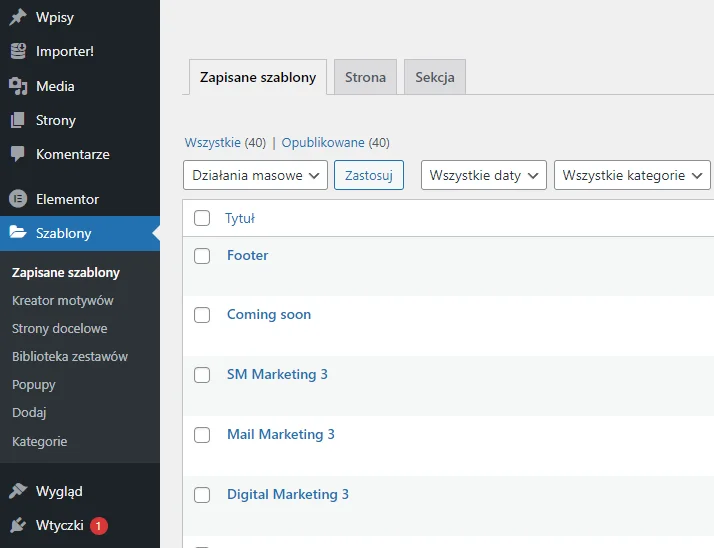Screen dimensions: 714x548
Task: Click the Komentarze speech bubble icon
Action: (x=18, y=154)
